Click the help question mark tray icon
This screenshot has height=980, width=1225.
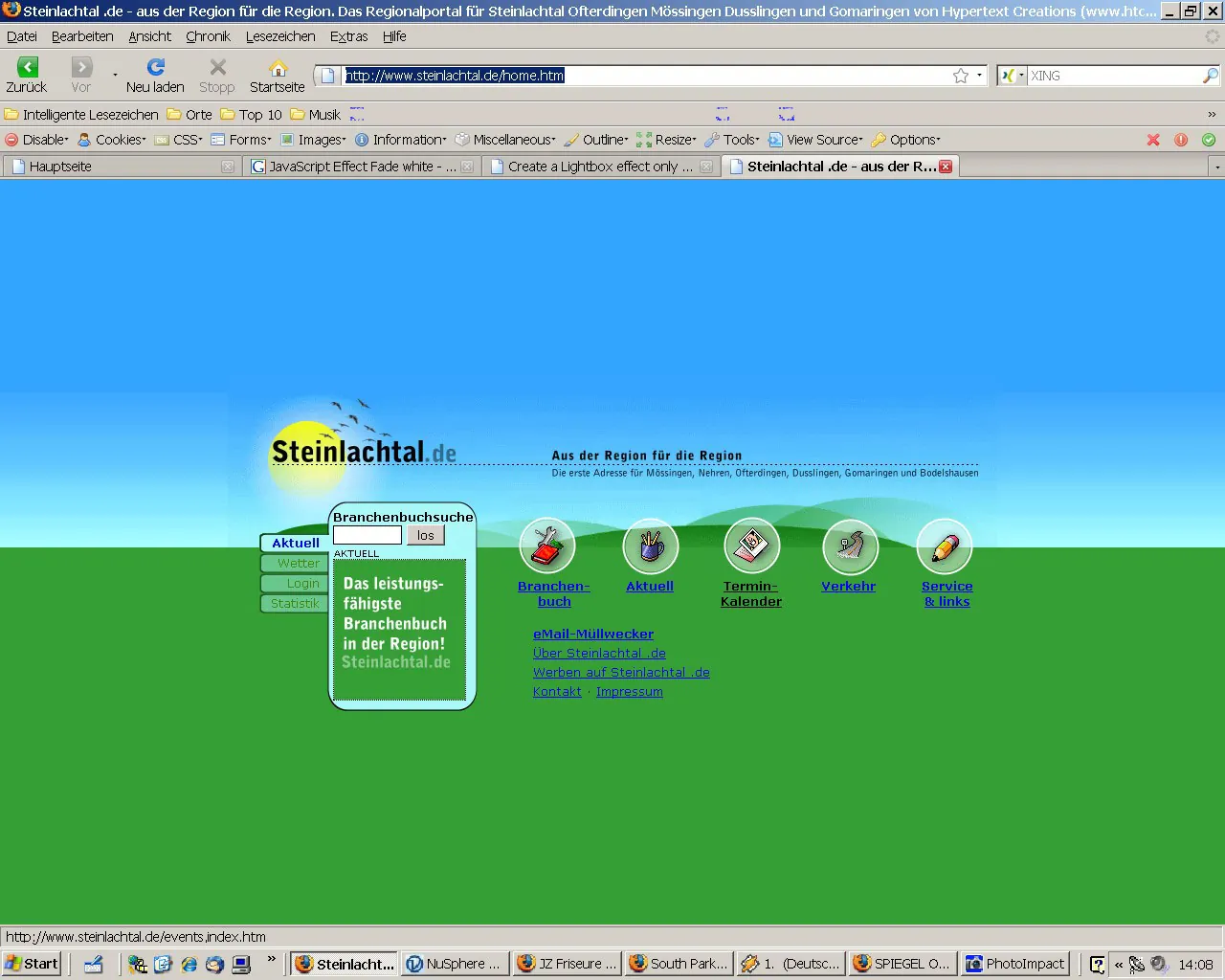(x=1097, y=964)
